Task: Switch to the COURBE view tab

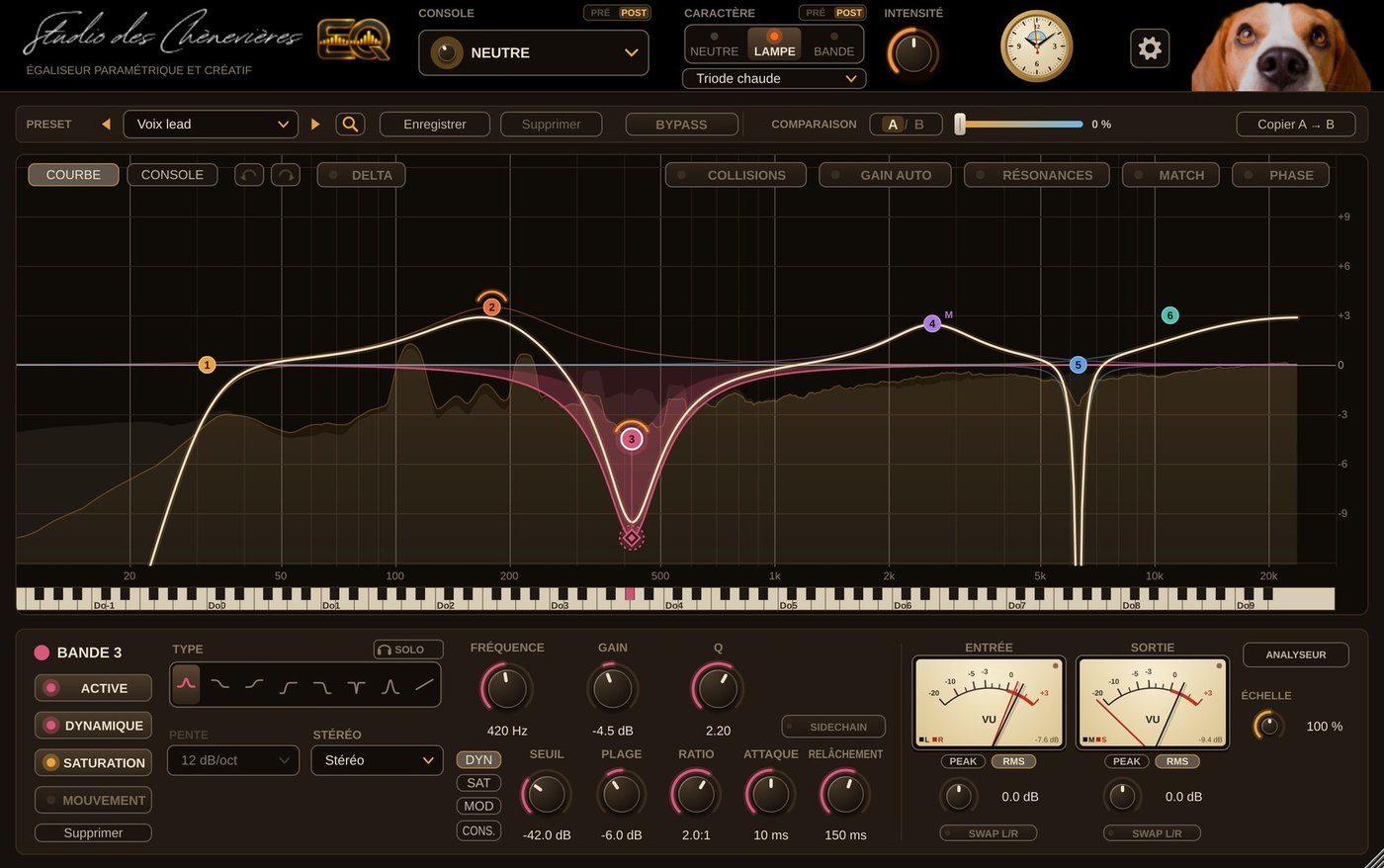Action: click(73, 175)
